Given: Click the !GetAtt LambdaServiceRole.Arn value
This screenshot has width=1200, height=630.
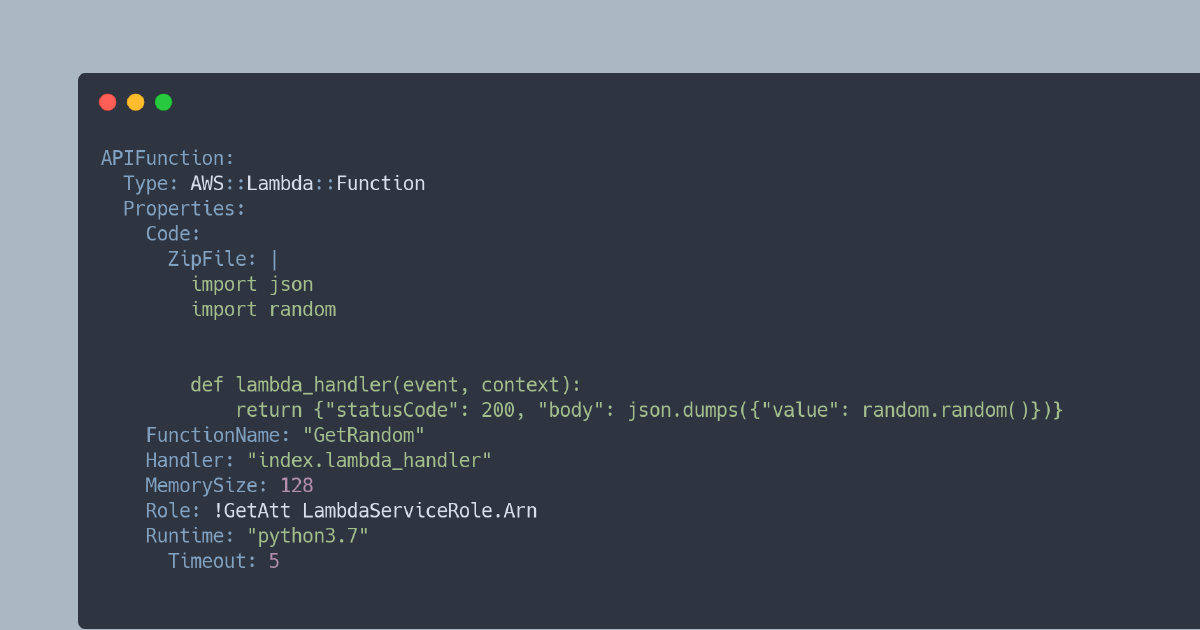Looking at the screenshot, I should pyautogui.click(x=375, y=510).
